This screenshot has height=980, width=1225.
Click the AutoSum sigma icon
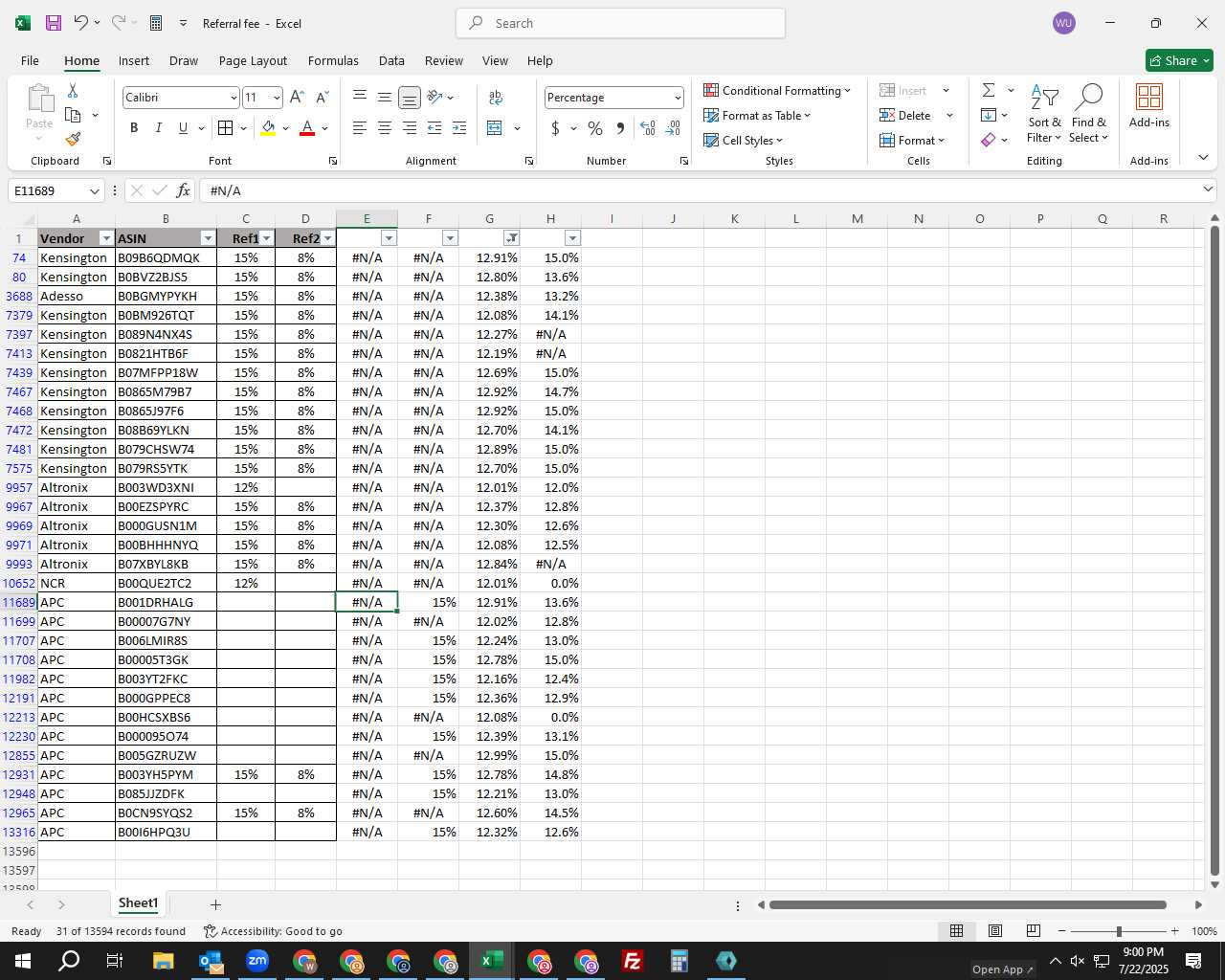coord(989,90)
